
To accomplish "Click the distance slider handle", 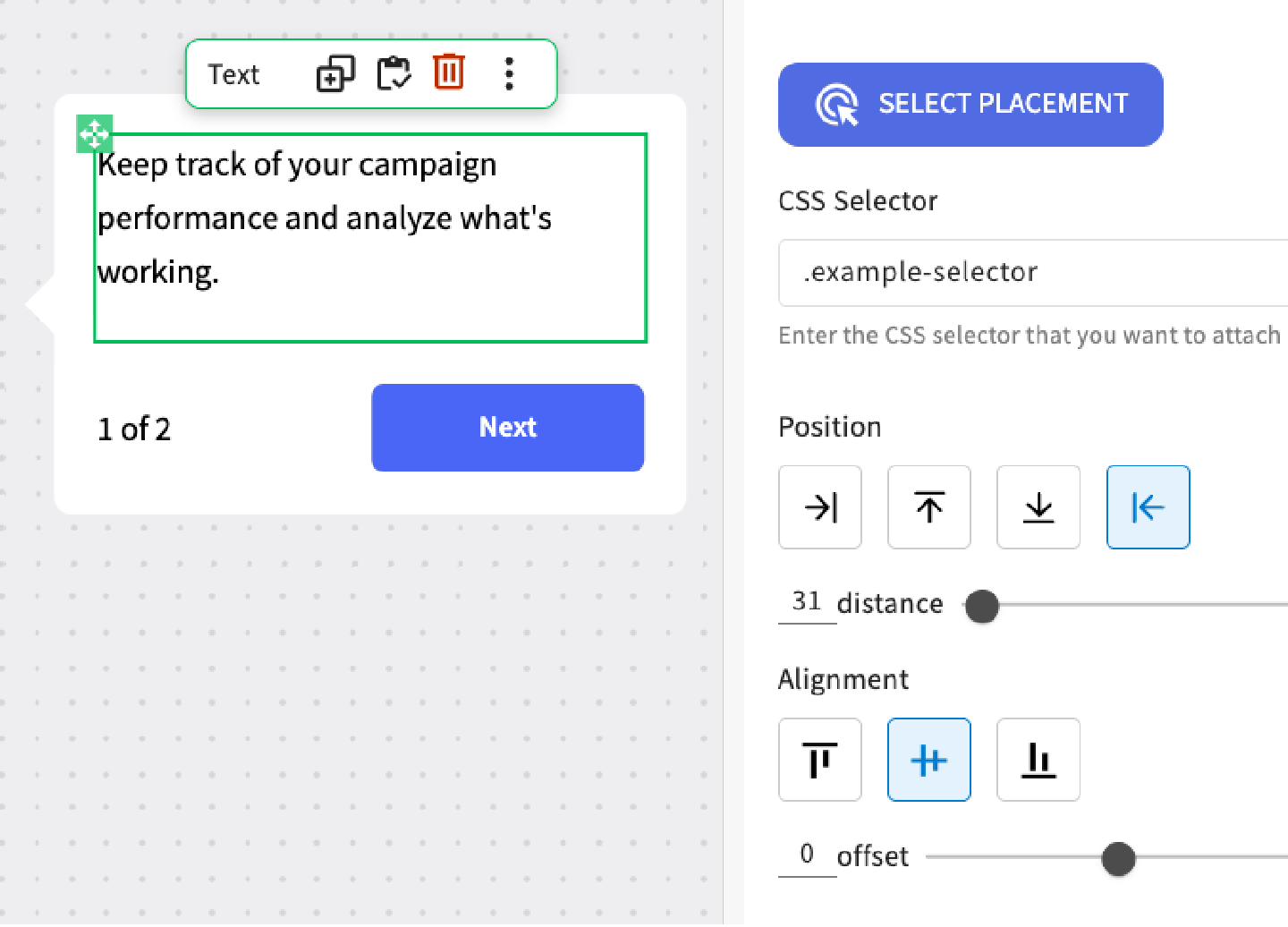I will click(x=982, y=606).
